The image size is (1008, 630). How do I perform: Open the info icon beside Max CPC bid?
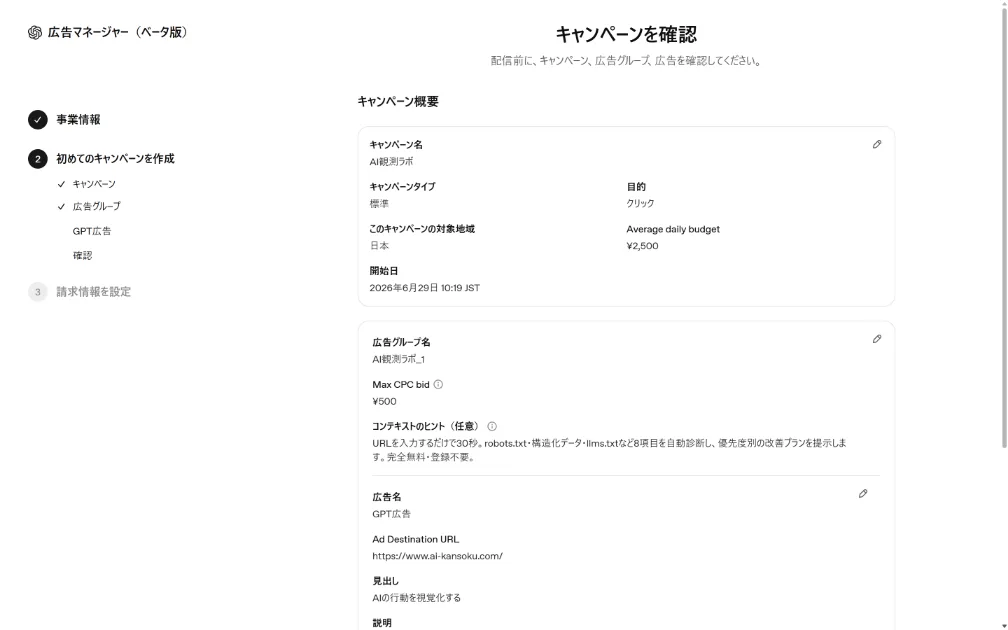pyautogui.click(x=438, y=384)
